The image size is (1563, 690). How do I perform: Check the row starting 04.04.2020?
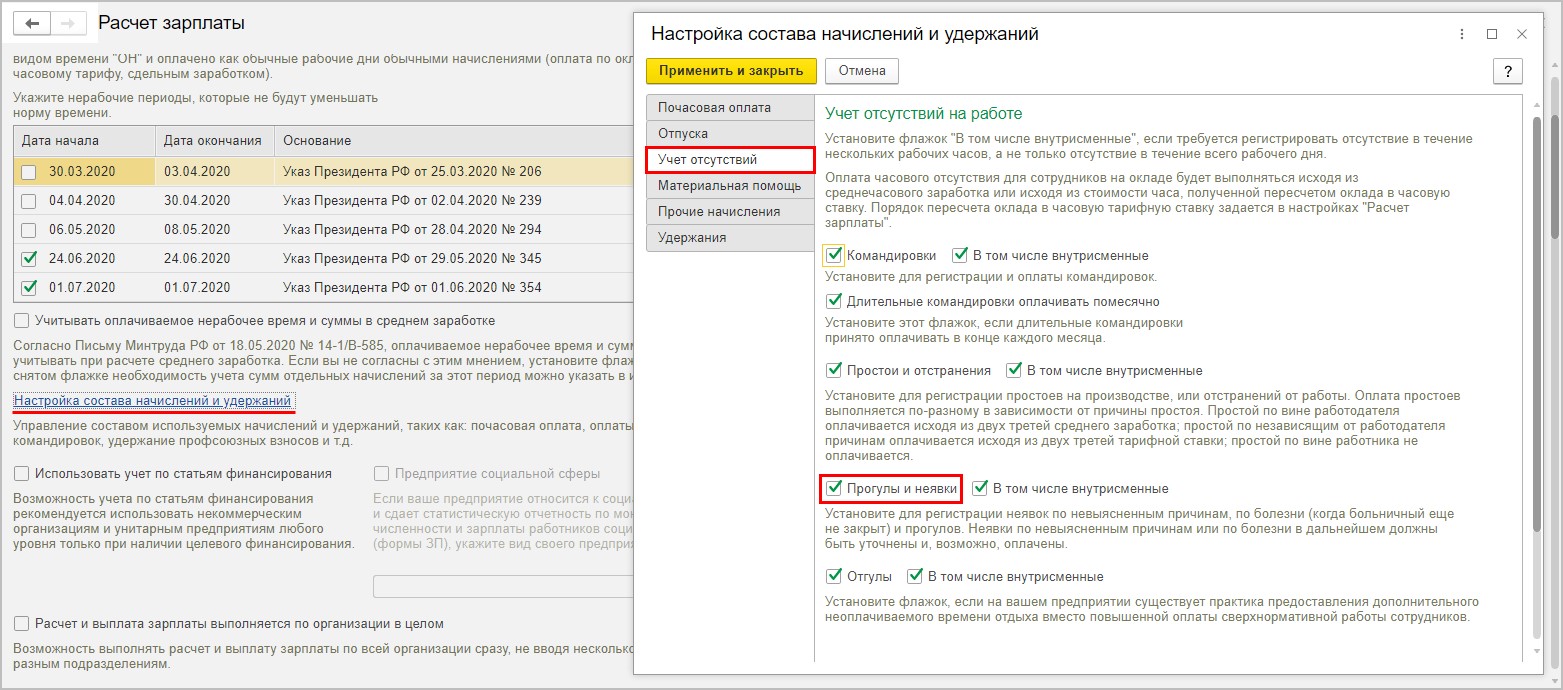coord(29,200)
